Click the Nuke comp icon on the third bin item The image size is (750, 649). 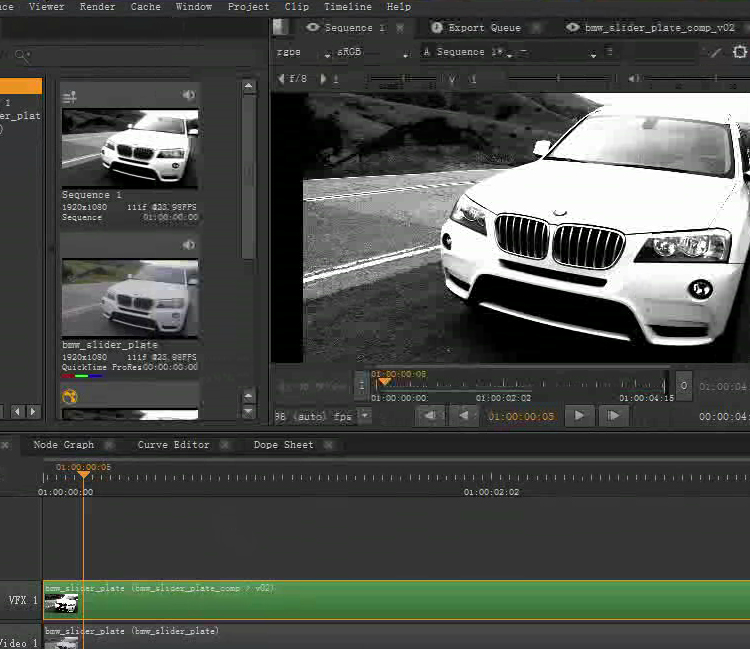[x=69, y=396]
